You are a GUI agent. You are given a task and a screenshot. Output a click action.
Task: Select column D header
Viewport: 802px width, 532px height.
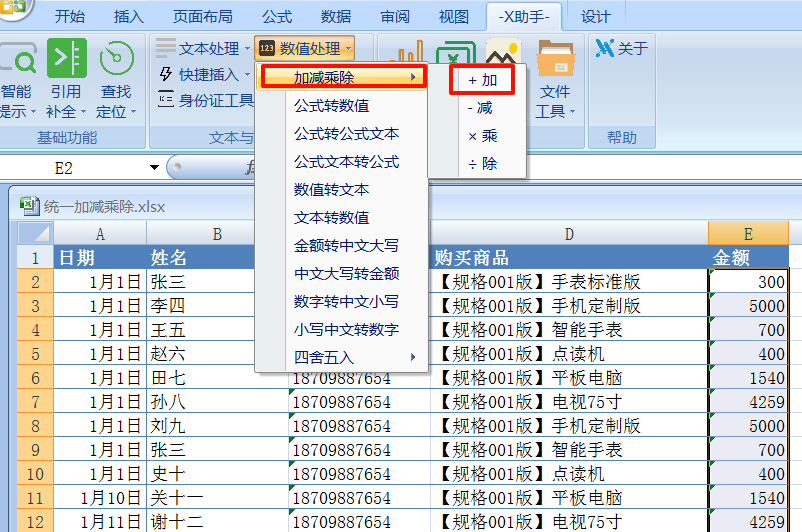(569, 234)
